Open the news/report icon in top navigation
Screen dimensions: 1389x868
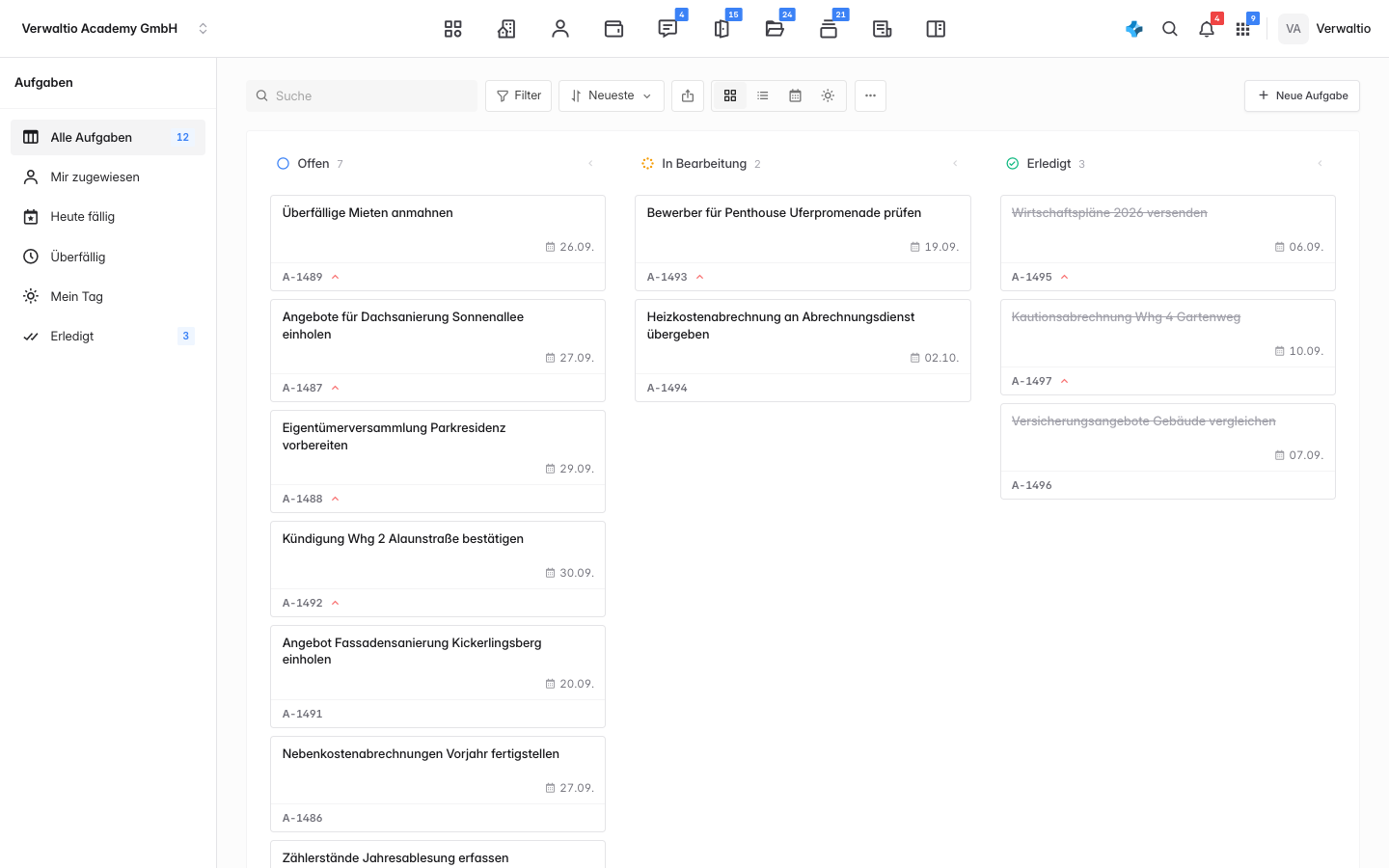[x=882, y=29]
